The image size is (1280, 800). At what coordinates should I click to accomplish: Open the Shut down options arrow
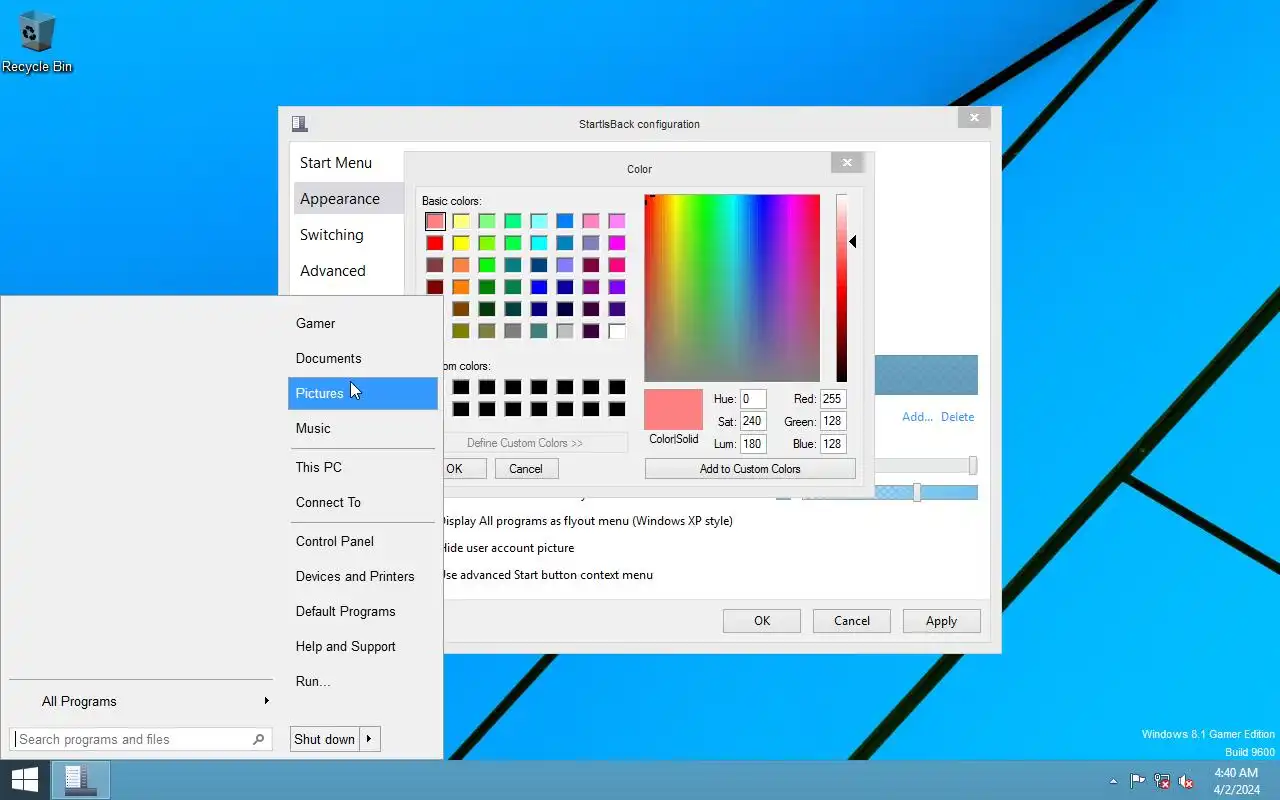pos(369,739)
